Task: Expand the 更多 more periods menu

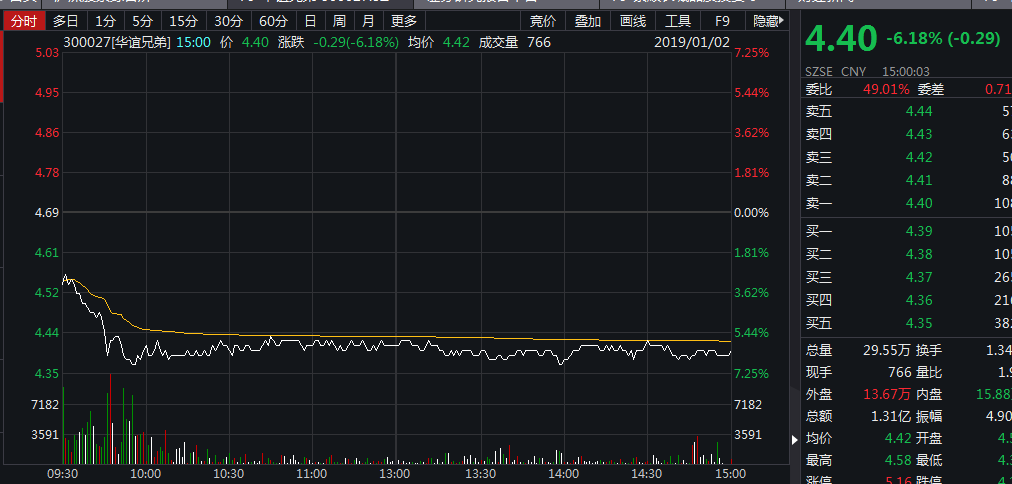Action: (404, 21)
